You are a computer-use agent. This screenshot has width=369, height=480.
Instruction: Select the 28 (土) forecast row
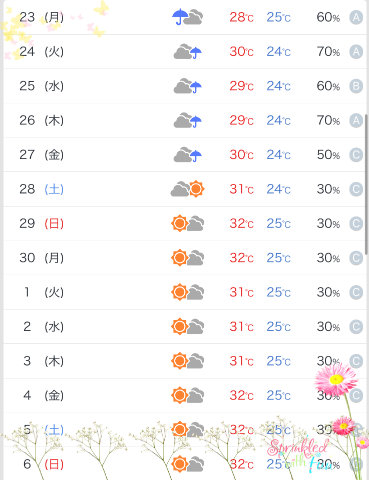185,189
